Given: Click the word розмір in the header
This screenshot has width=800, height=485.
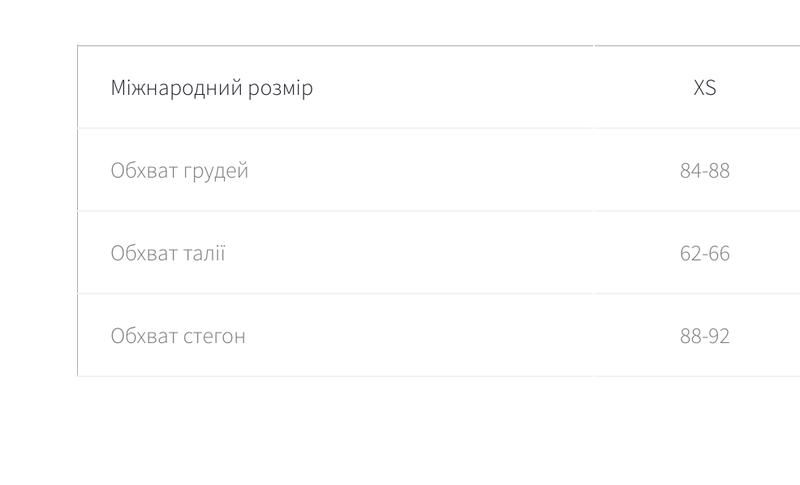Looking at the screenshot, I should tap(281, 89).
